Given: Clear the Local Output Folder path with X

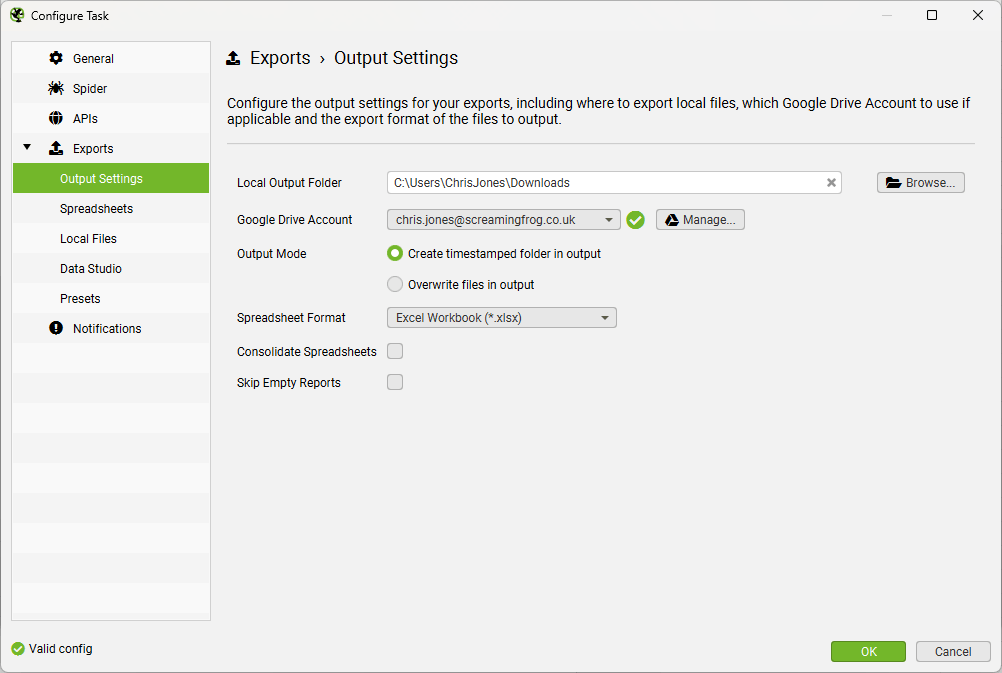Looking at the screenshot, I should 831,183.
